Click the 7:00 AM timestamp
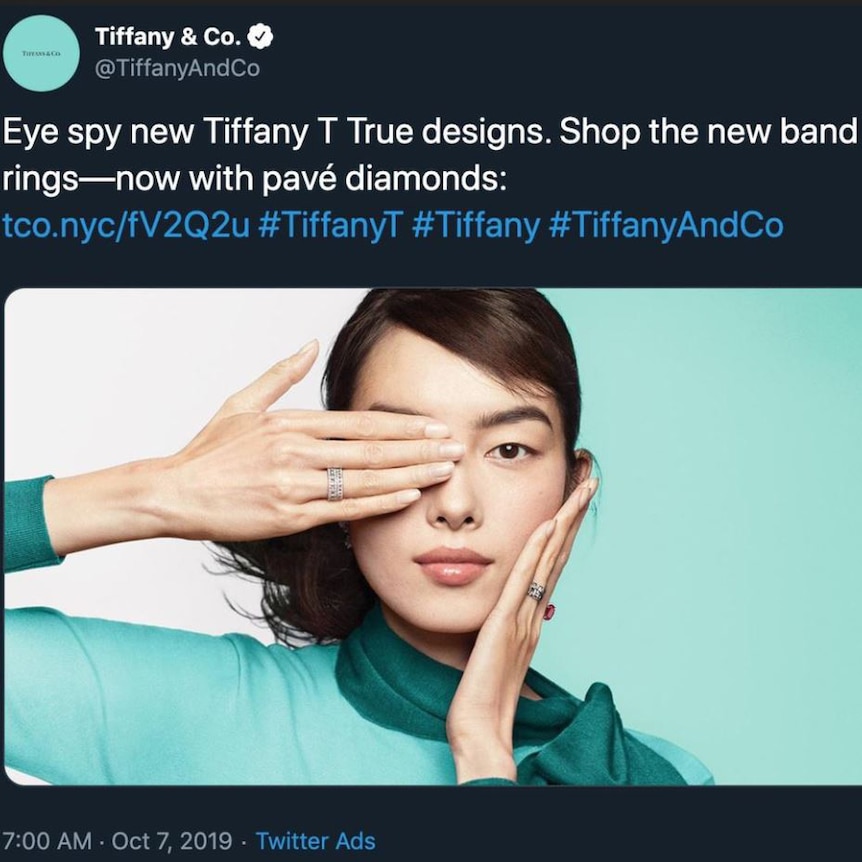Image resolution: width=862 pixels, height=862 pixels. 47,841
